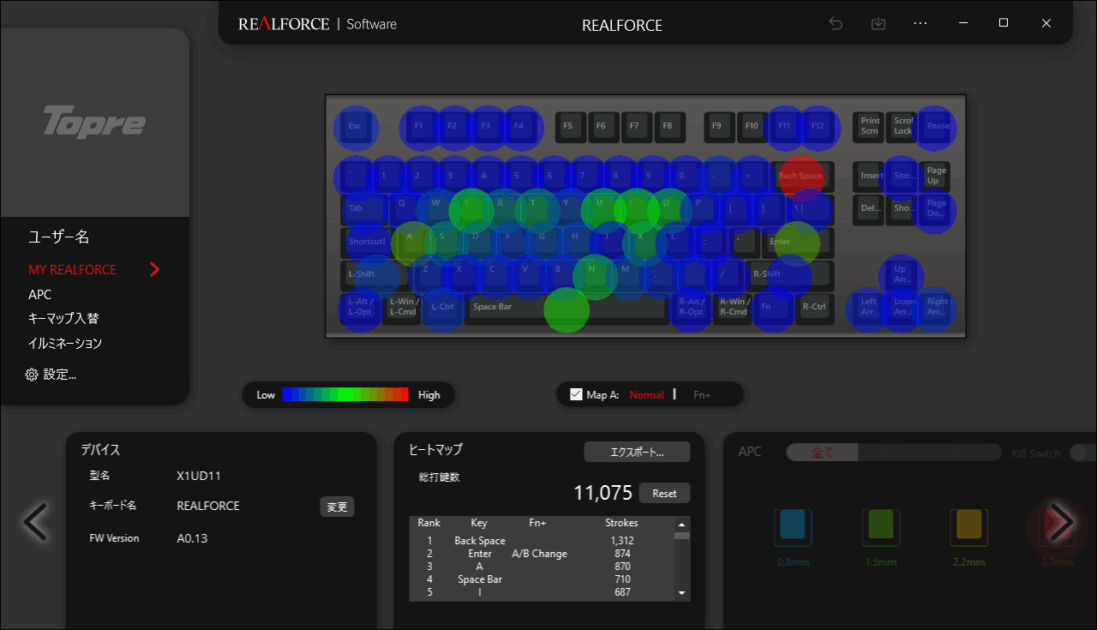Select the Space Bar ranking row
This screenshot has height=630, width=1097.
pyautogui.click(x=542, y=580)
